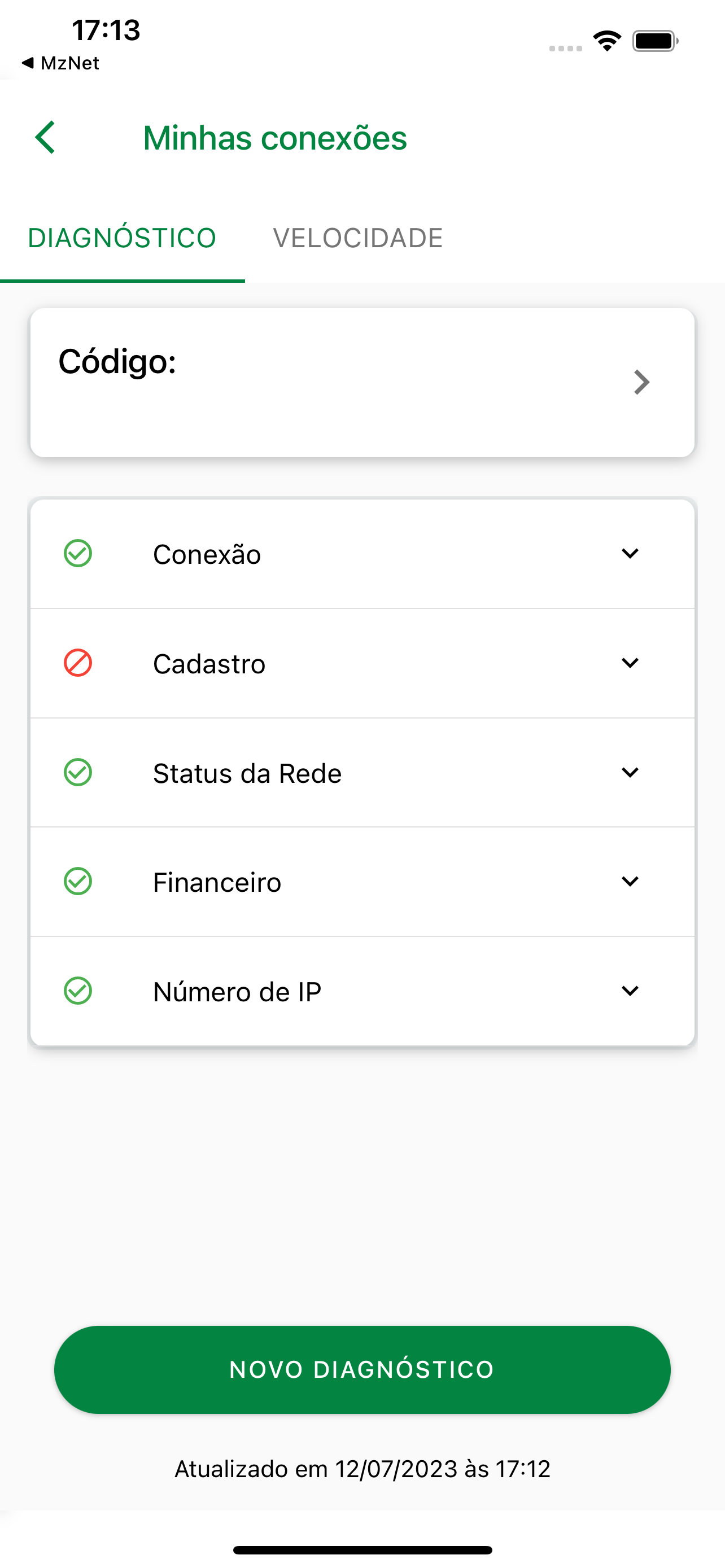Expand the Número de IP chevron
Image resolution: width=725 pixels, height=1568 pixels.
pos(630,991)
